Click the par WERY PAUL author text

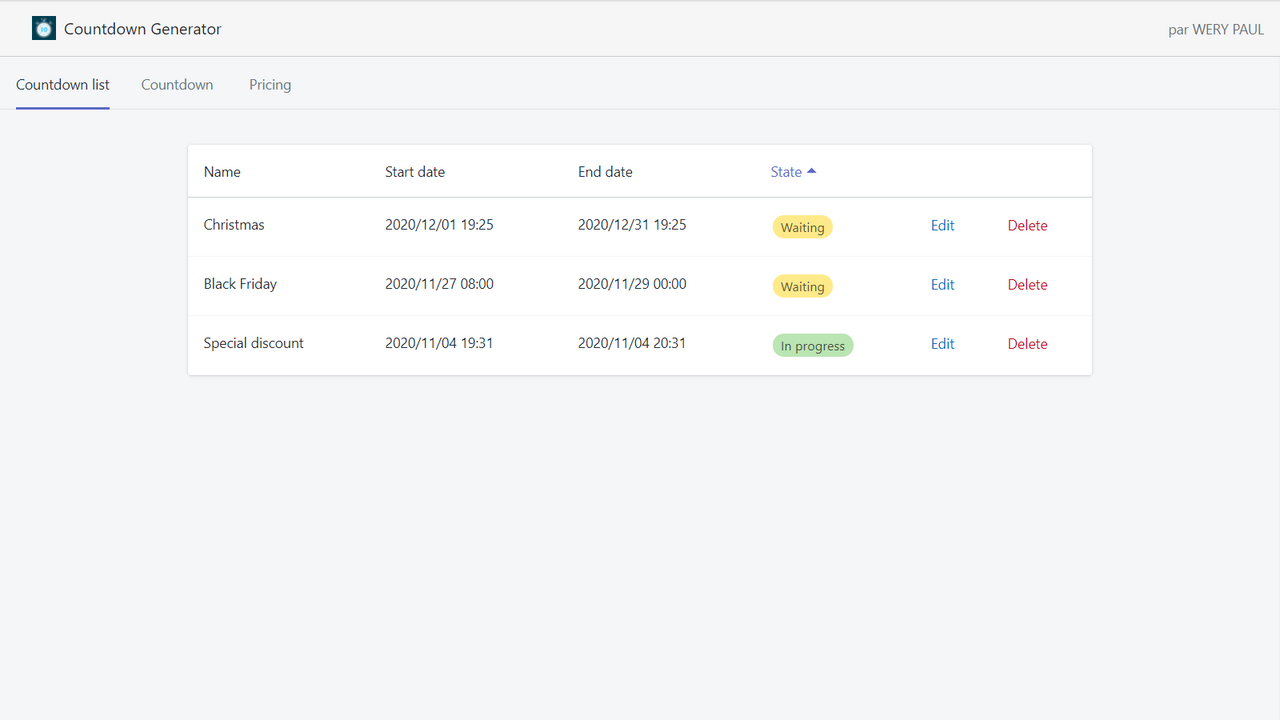pos(1216,30)
